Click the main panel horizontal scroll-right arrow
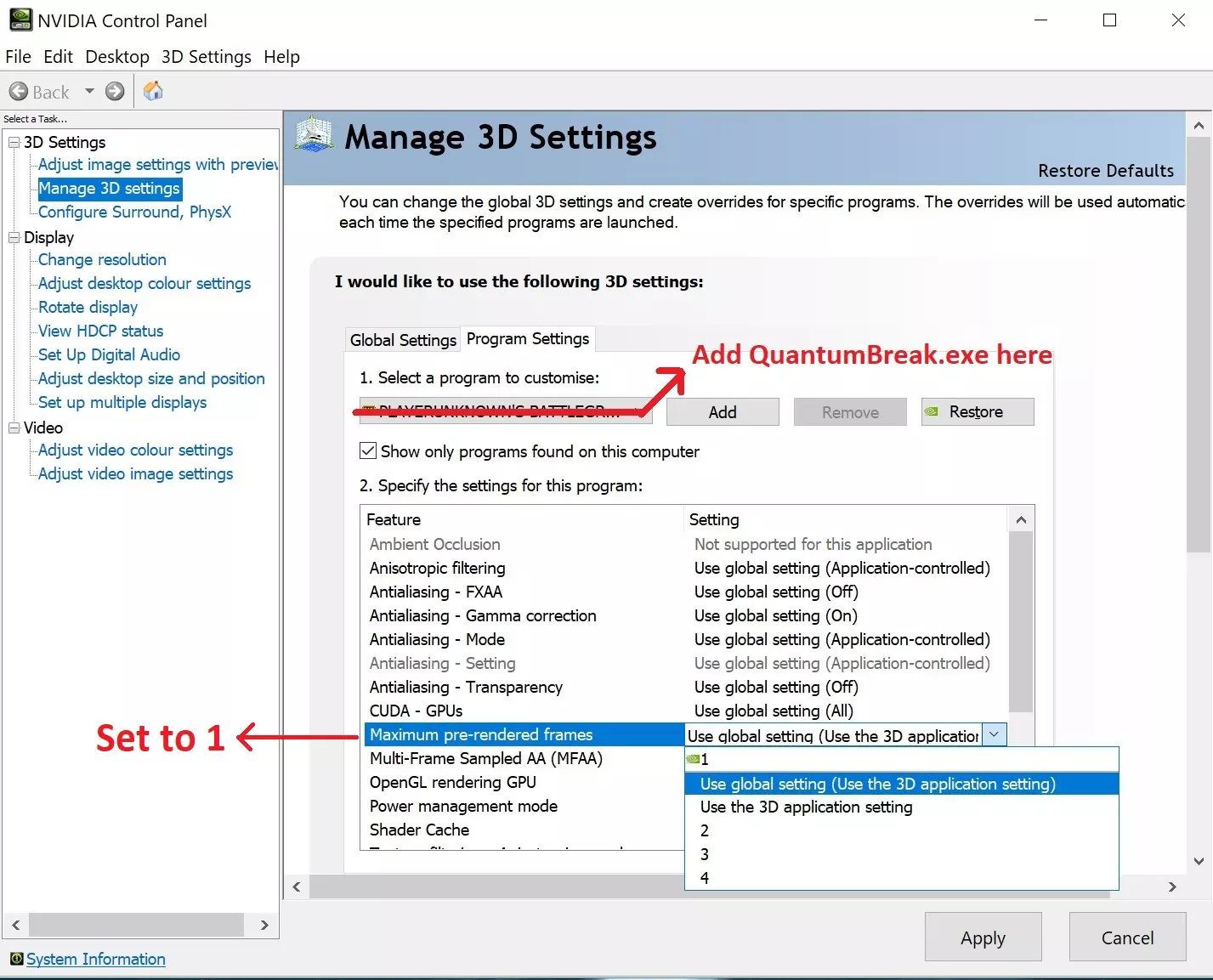The image size is (1213, 980). pyautogui.click(x=1172, y=887)
